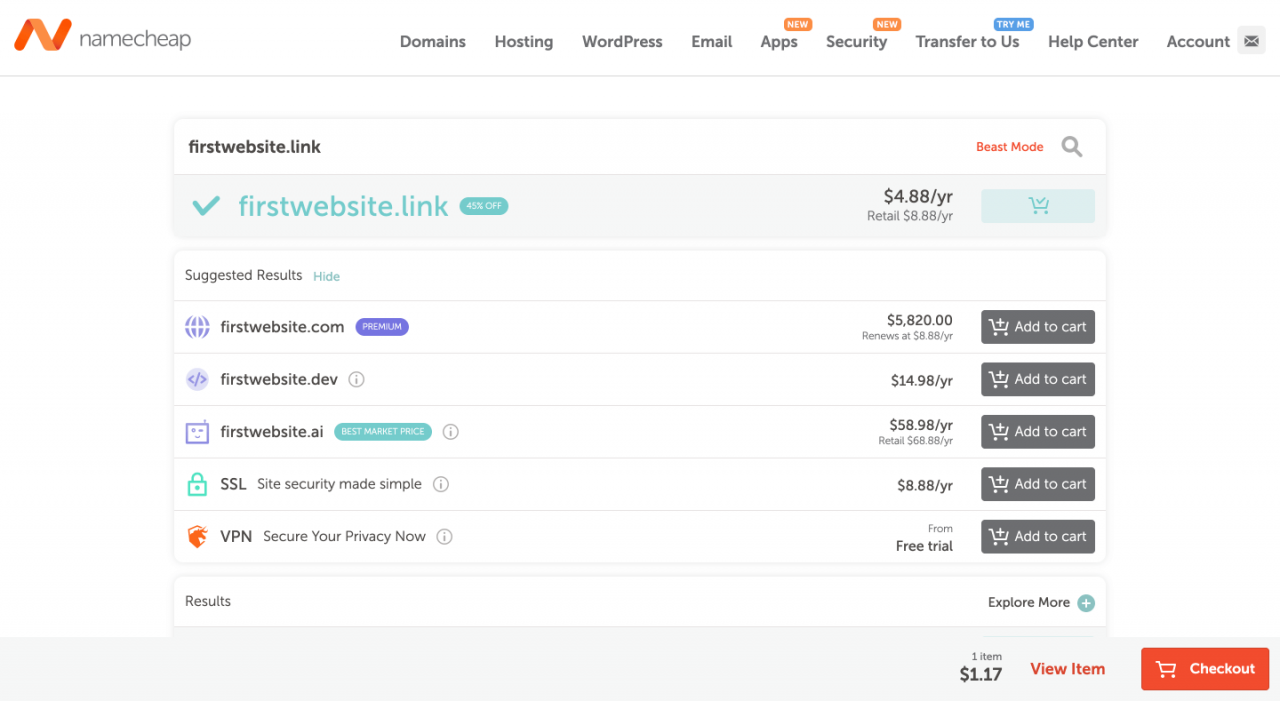This screenshot has height=701, width=1280.
Task: Click the firstwebsite.com domain name
Action: pyautogui.click(x=282, y=327)
